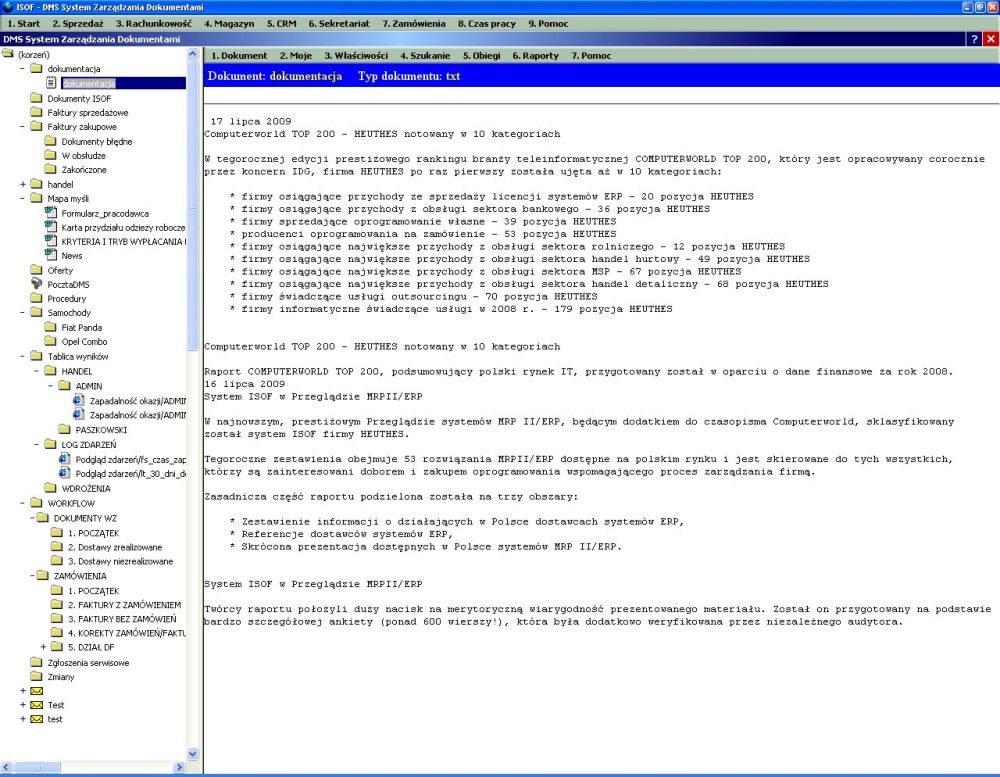Click the W obsłudze folder icon
1000x777 pixels.
click(x=51, y=155)
